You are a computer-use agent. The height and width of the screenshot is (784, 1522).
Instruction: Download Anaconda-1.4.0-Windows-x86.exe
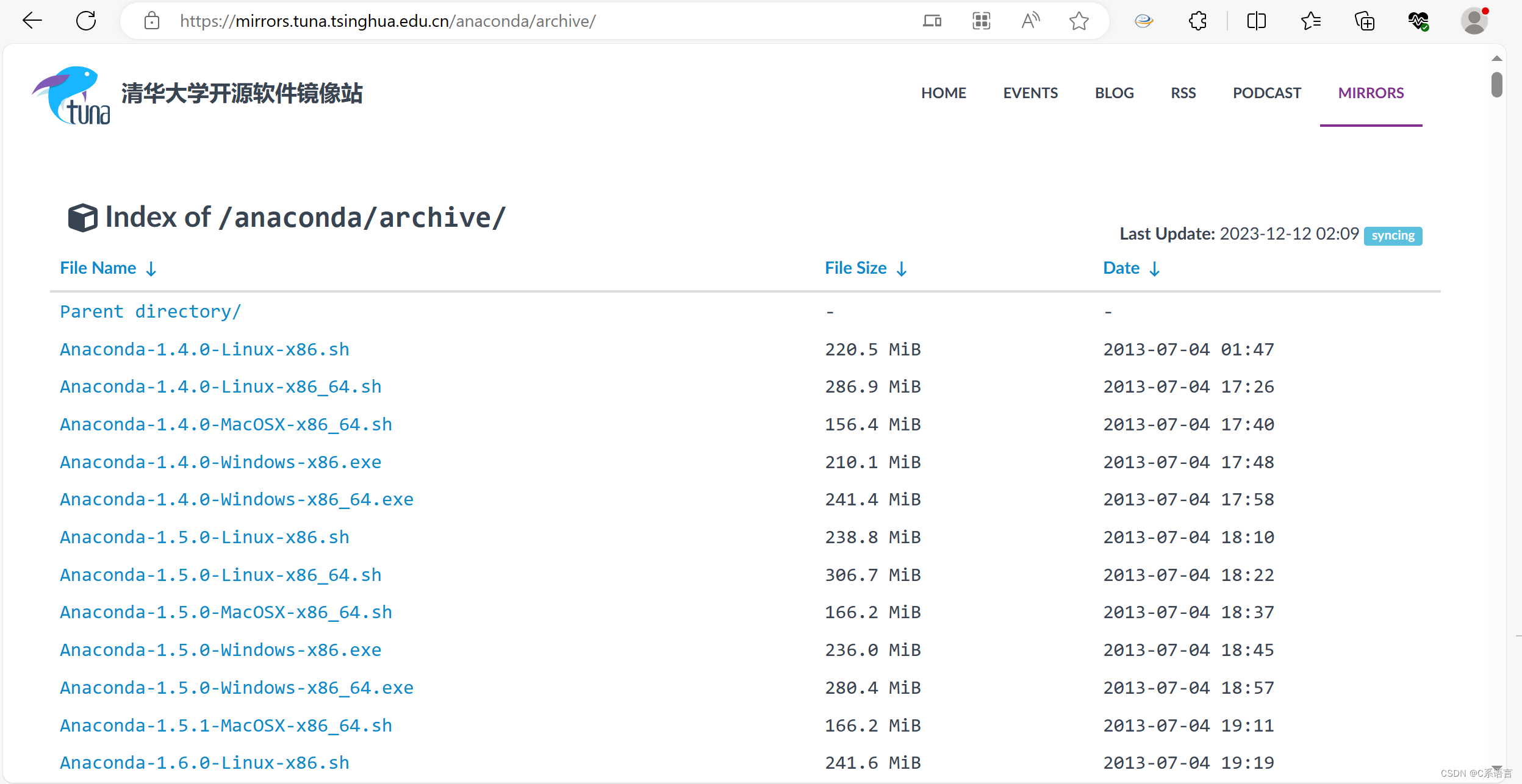pos(220,462)
